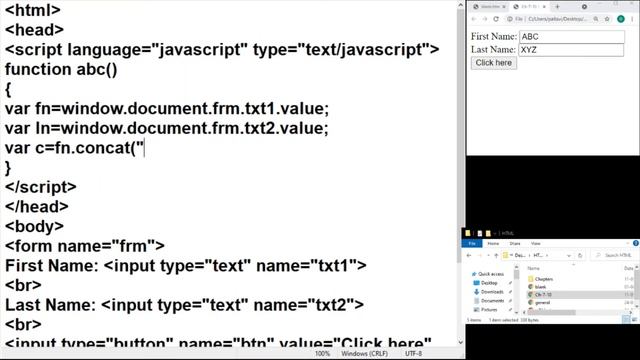The width and height of the screenshot is (640, 360).
Task: Click the 'Click here' button in browser
Action: [x=493, y=63]
